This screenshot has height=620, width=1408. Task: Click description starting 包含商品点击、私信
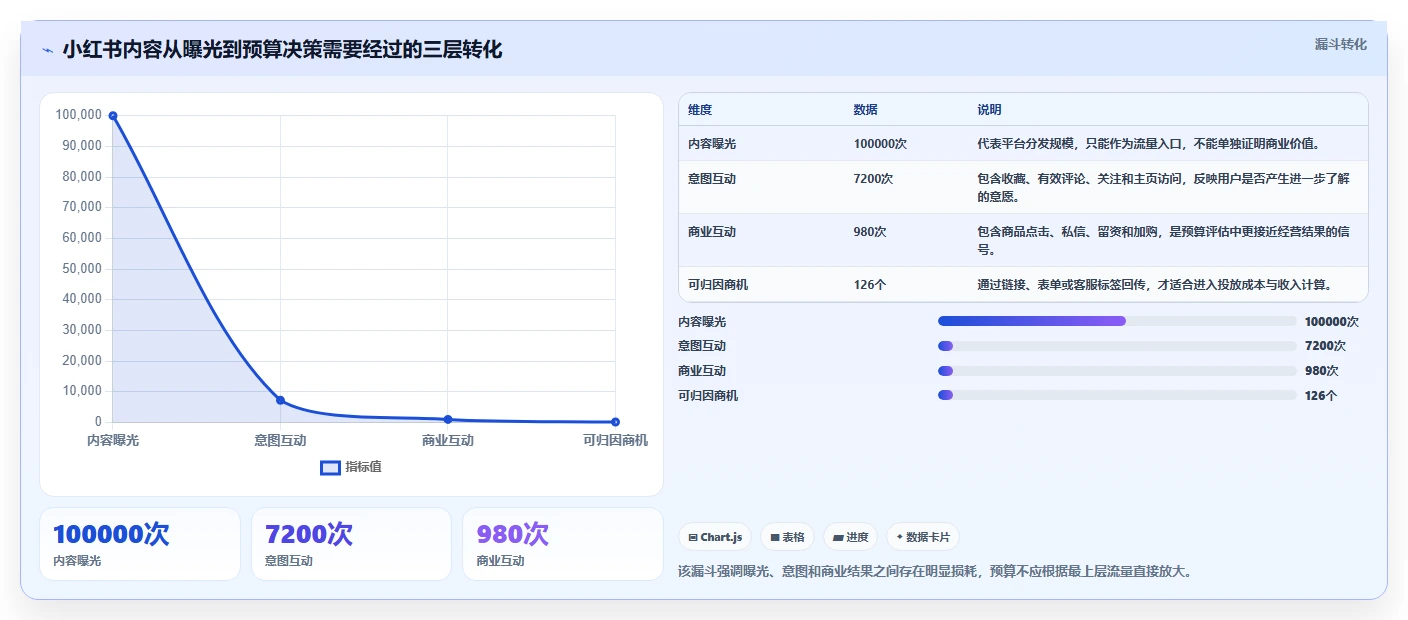pos(1164,241)
